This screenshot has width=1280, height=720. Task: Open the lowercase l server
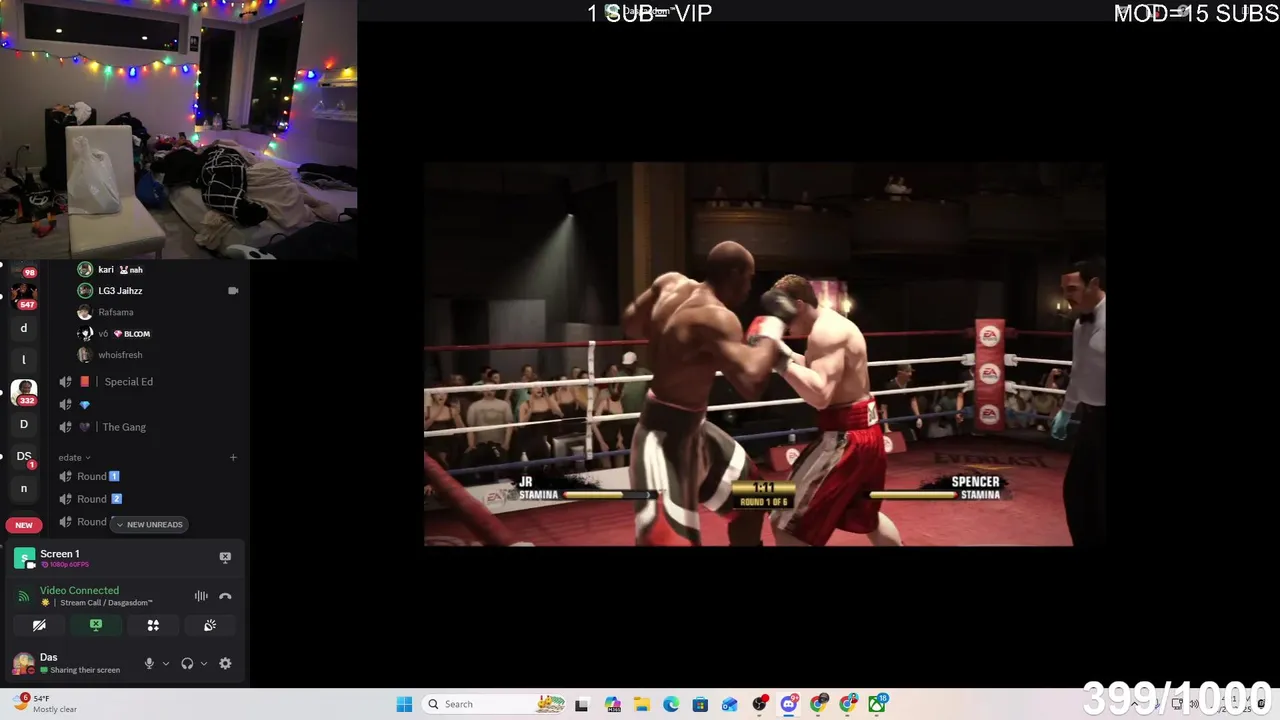24,360
